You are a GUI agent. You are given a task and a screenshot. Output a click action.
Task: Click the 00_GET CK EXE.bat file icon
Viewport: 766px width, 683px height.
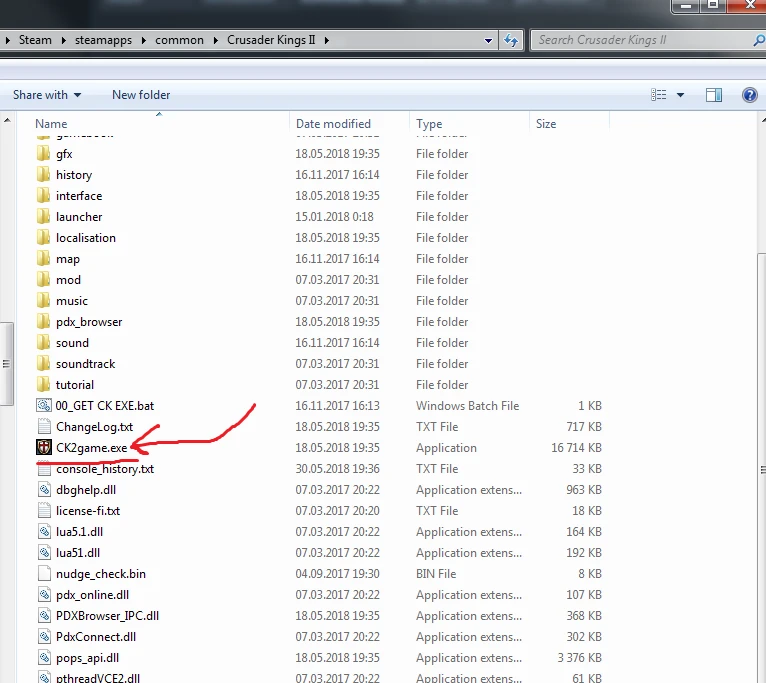click(44, 406)
